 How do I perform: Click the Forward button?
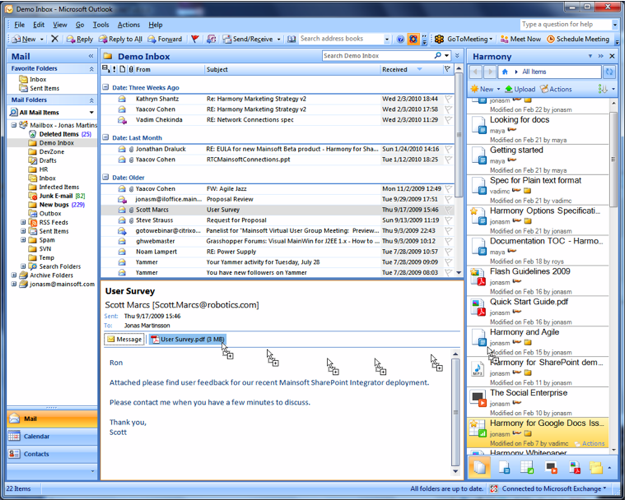pyautogui.click(x=165, y=39)
